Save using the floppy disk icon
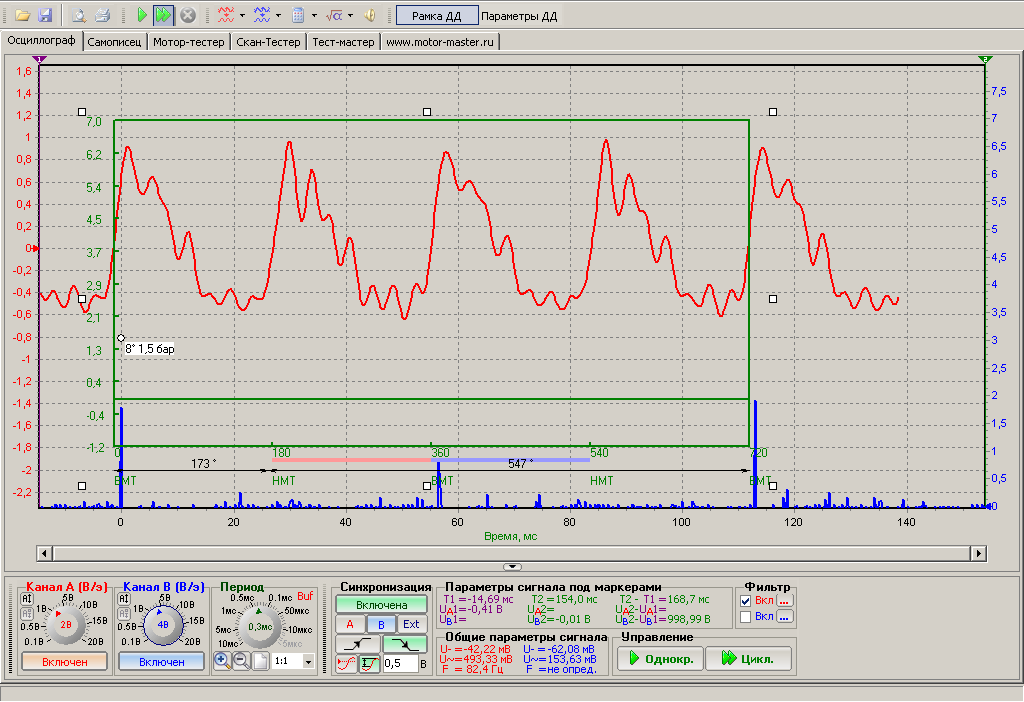The height and width of the screenshot is (702, 1024). [44, 15]
